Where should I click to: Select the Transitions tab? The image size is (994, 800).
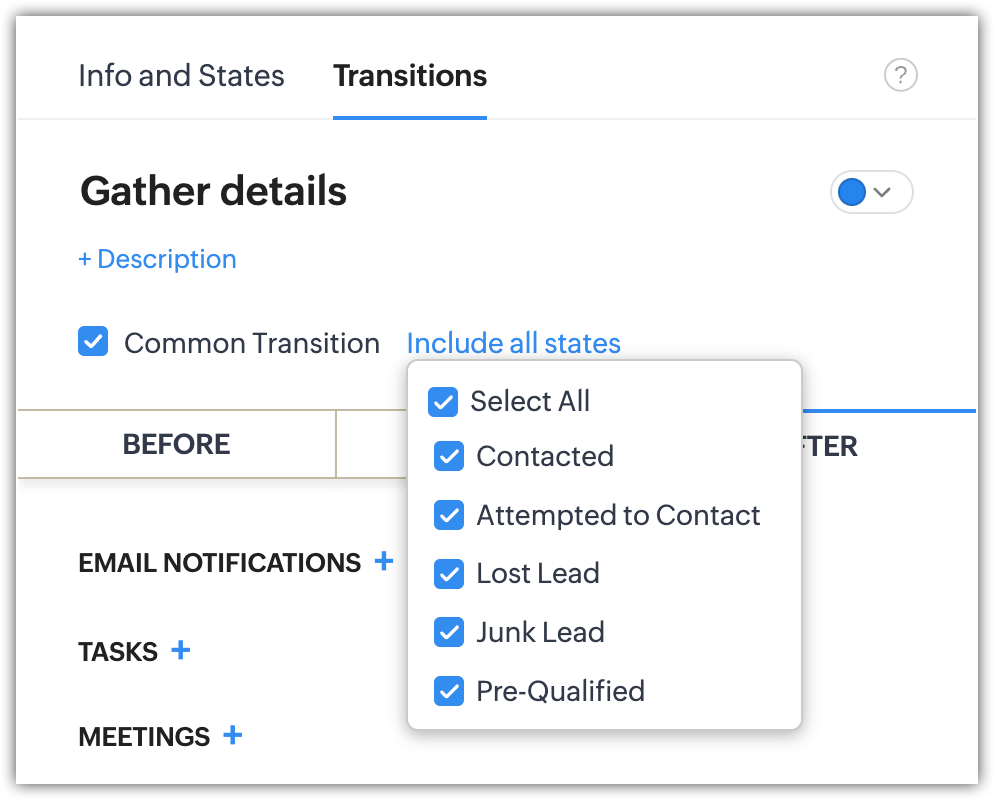point(410,76)
